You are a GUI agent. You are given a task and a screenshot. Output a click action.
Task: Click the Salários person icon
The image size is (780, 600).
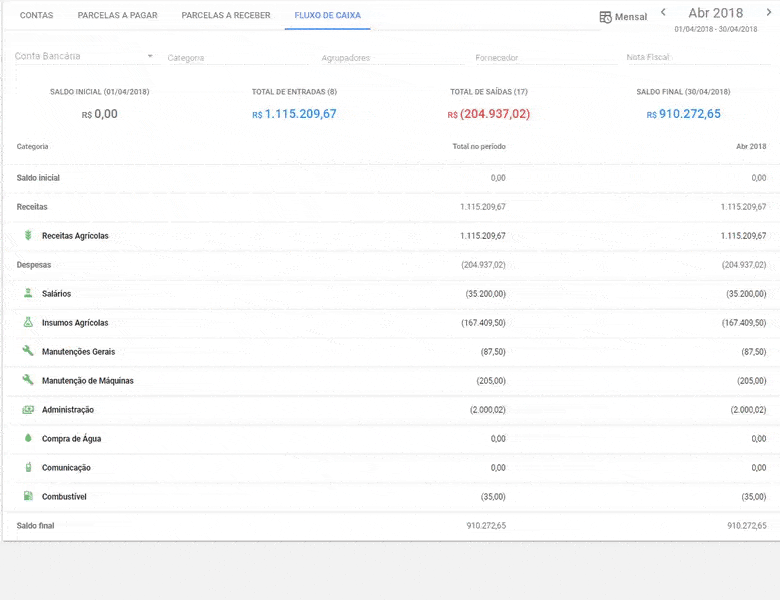point(28,294)
